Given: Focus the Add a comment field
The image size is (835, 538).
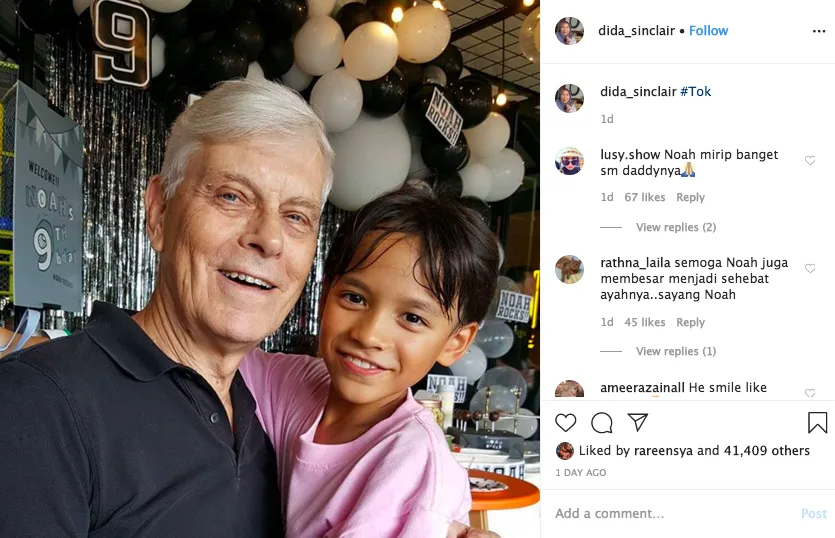Looking at the screenshot, I should 674,513.
